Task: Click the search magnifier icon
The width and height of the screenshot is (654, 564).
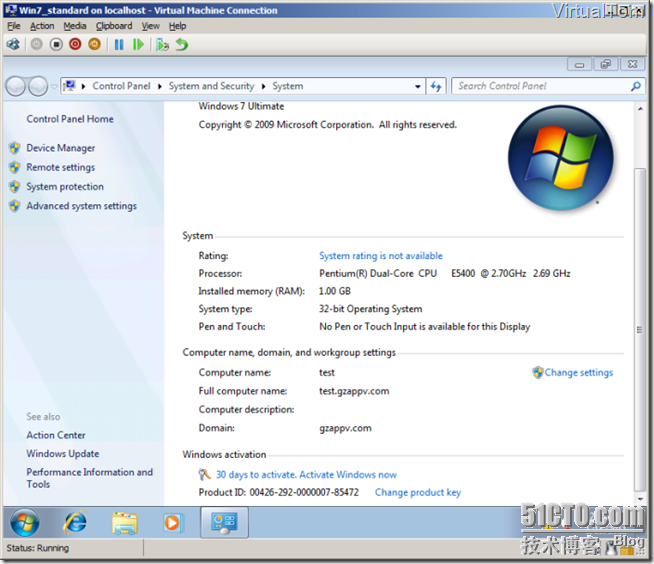Action: 636,86
